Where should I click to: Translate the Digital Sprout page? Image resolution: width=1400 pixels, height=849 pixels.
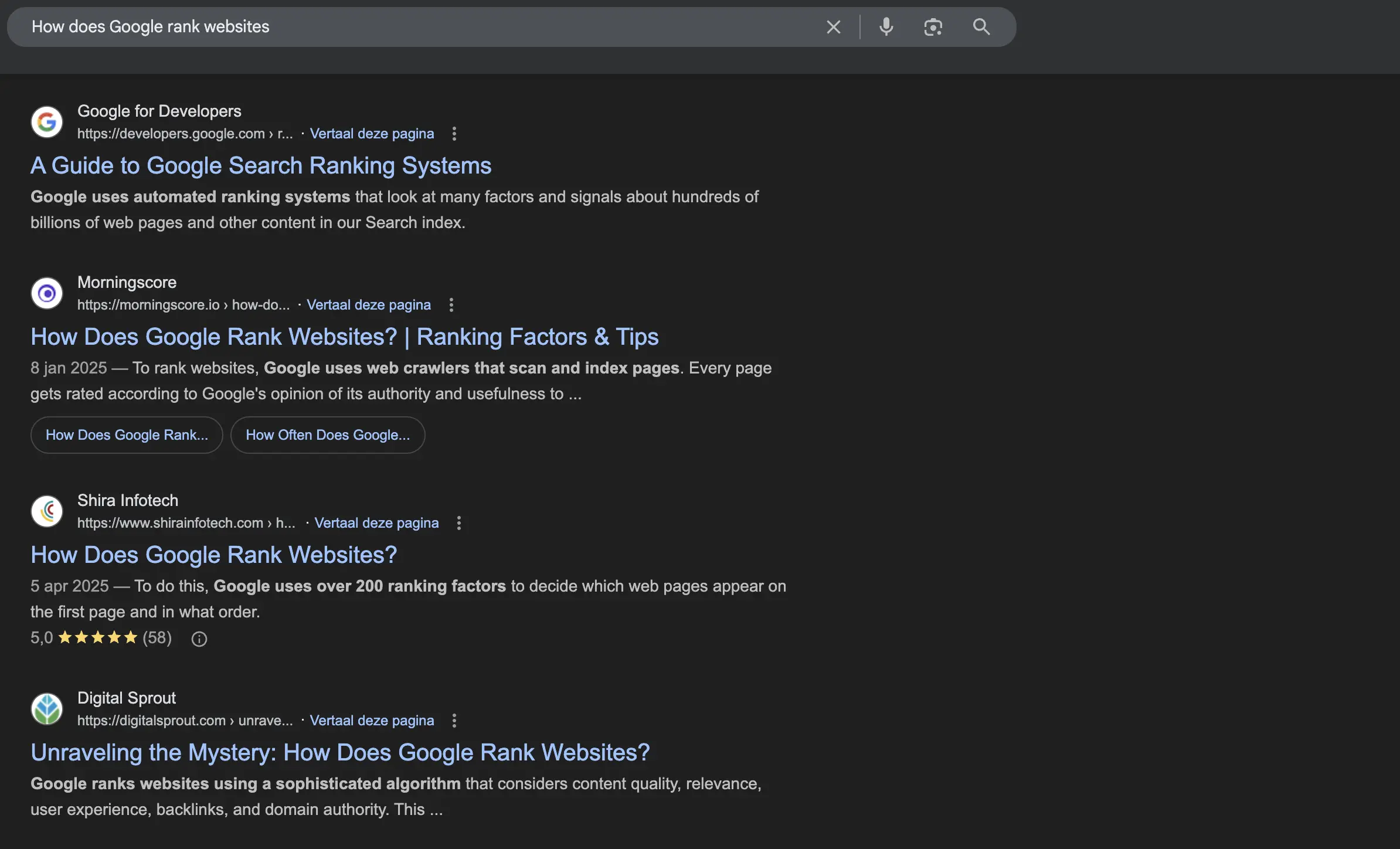372,721
